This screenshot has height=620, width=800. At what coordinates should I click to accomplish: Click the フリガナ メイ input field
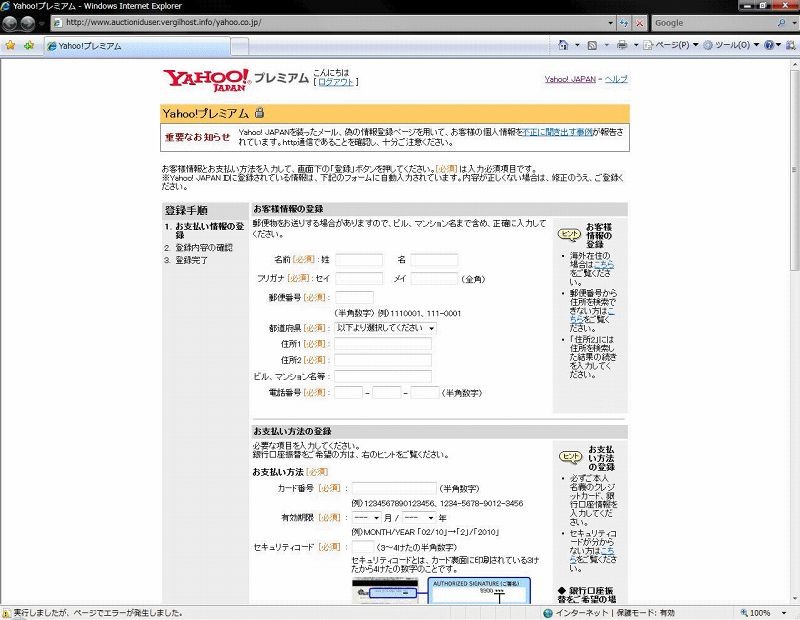coord(434,279)
